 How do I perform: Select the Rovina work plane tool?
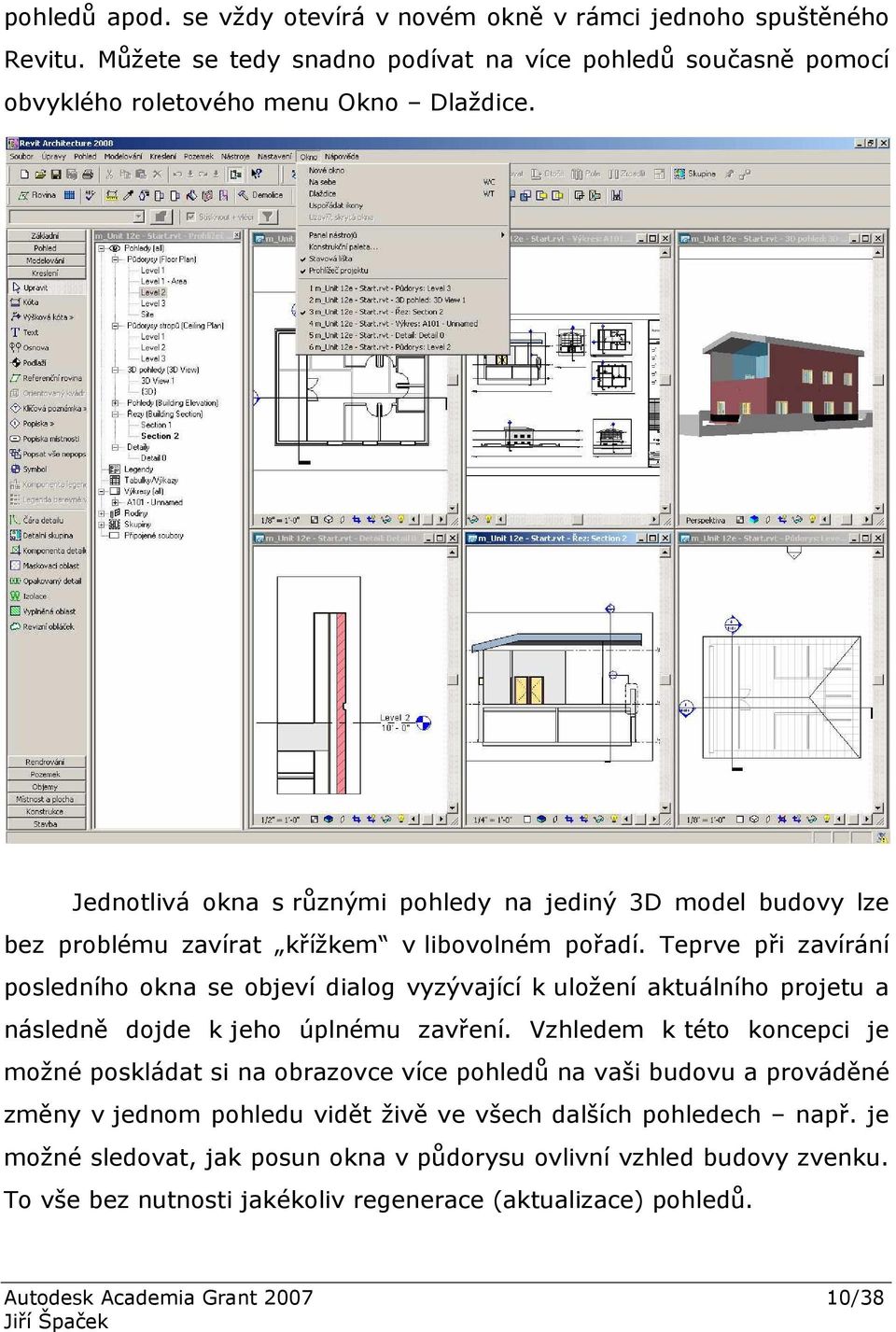tap(38, 196)
